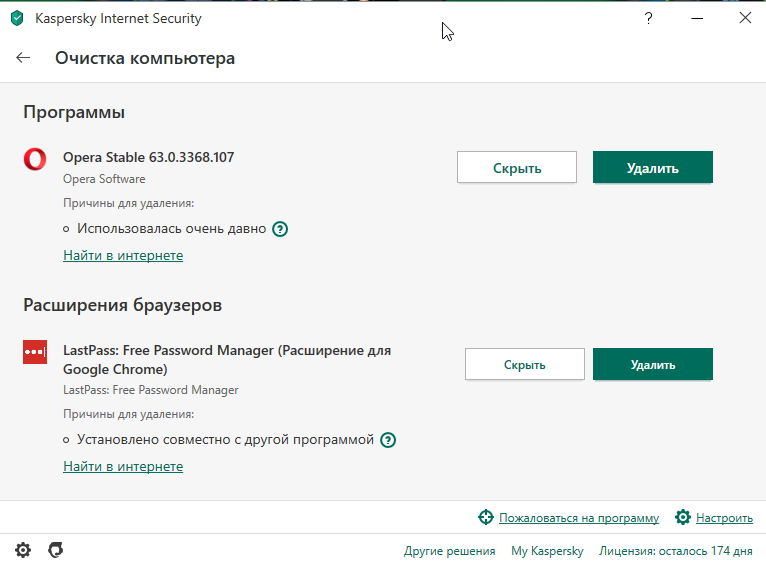766x566 pixels.
Task: Hide the LastPass extension (Скрыть)
Action: click(x=525, y=364)
